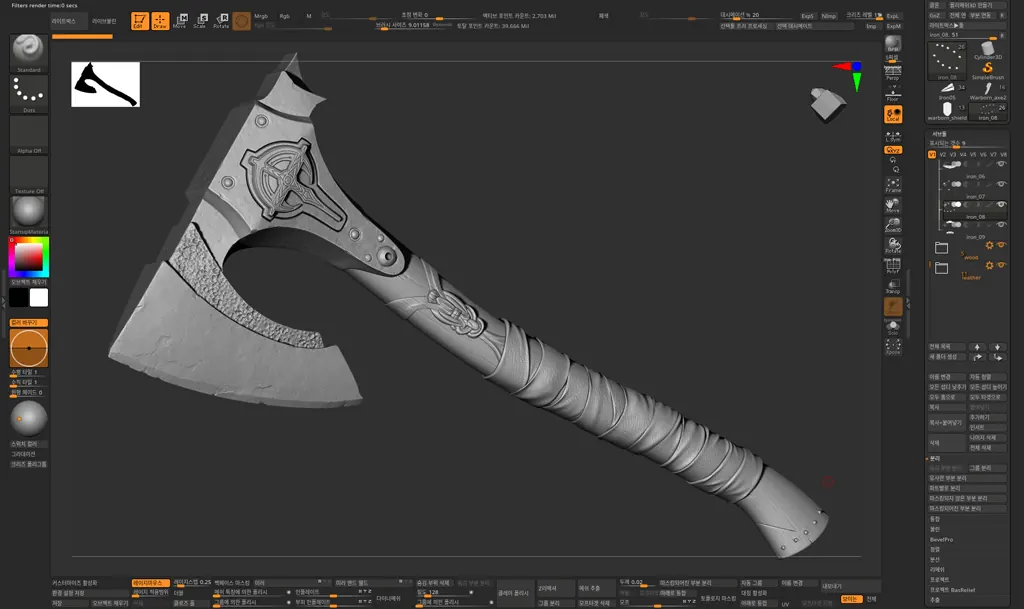Click the Rgb color mode button

(x=285, y=16)
